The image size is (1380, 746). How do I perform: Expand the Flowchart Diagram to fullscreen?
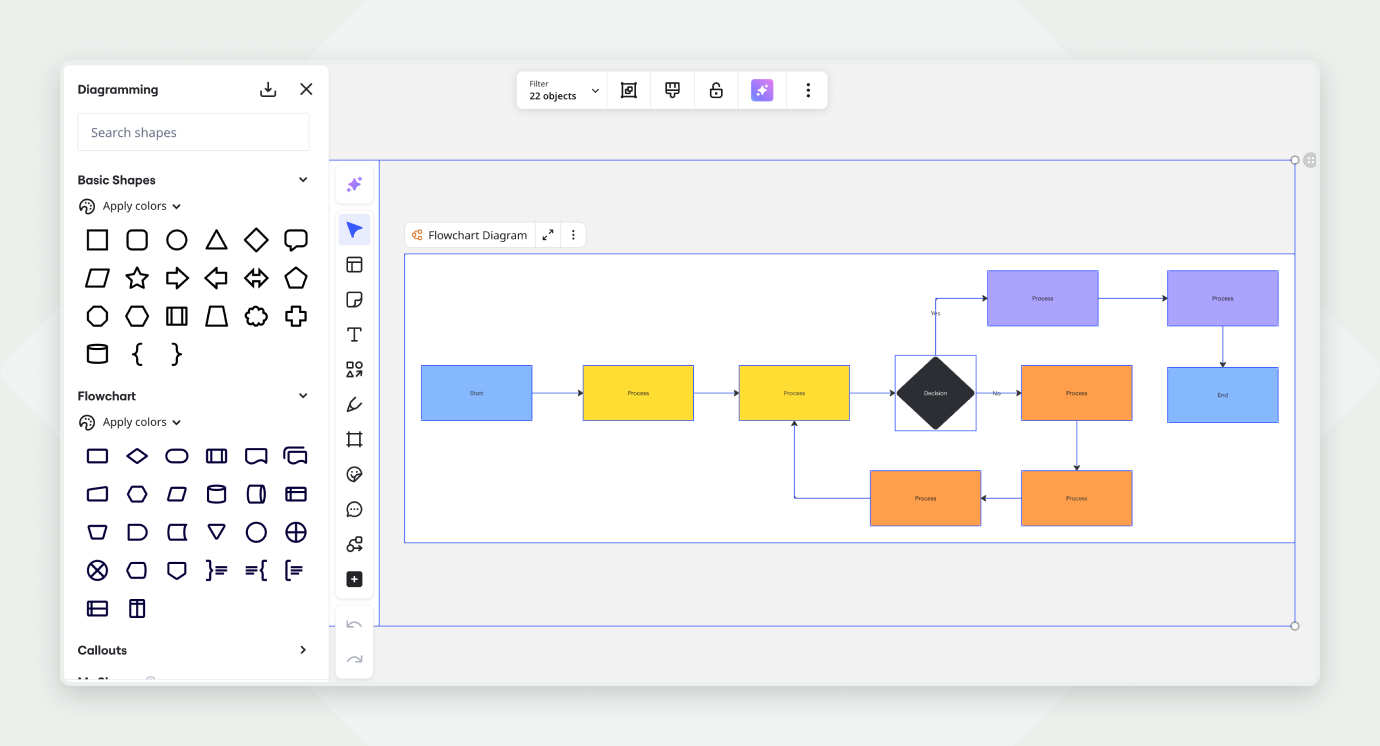(548, 235)
